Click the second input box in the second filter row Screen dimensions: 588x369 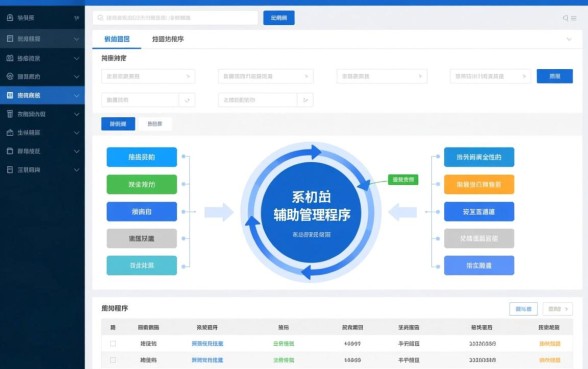pos(258,100)
